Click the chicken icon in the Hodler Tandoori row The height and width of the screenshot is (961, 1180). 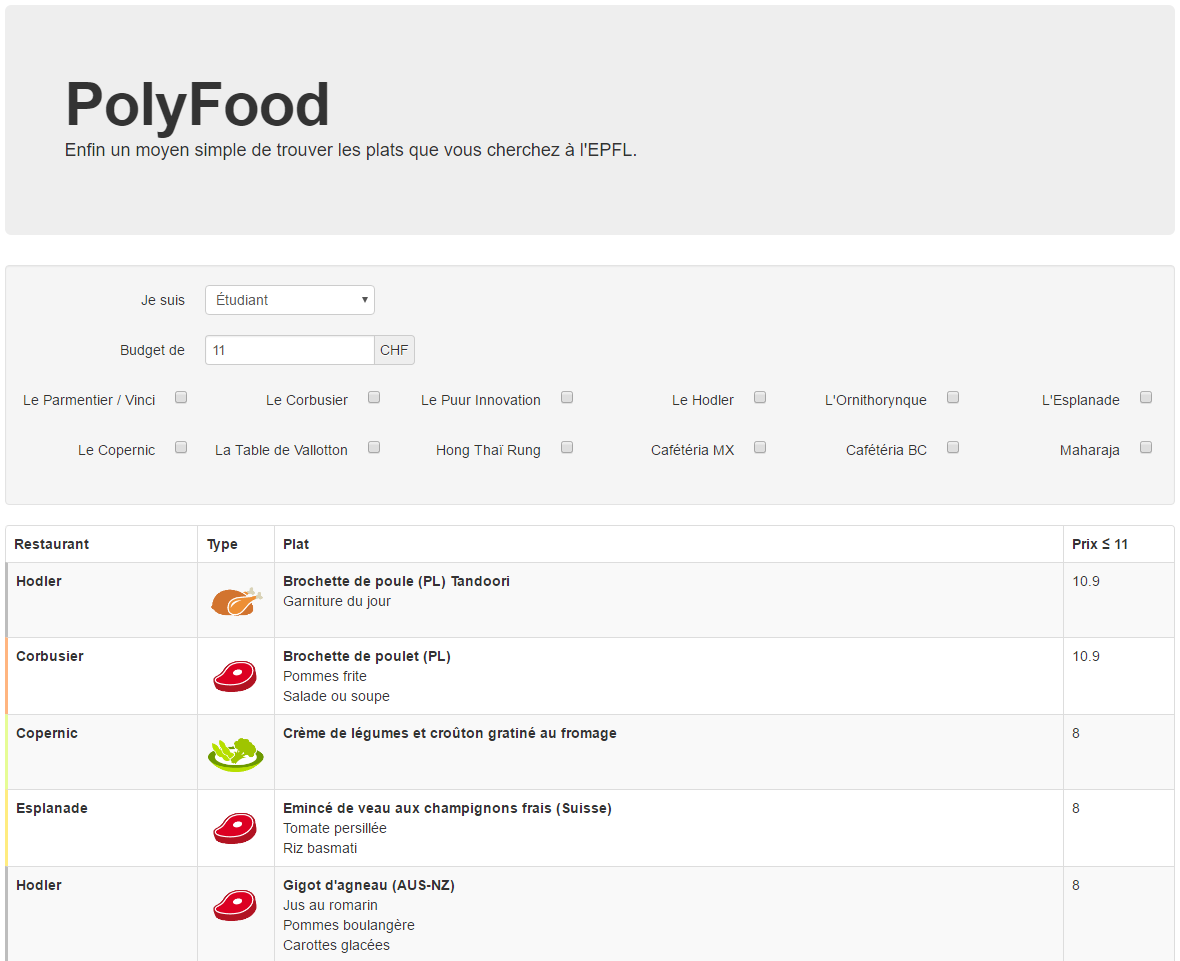point(236,601)
